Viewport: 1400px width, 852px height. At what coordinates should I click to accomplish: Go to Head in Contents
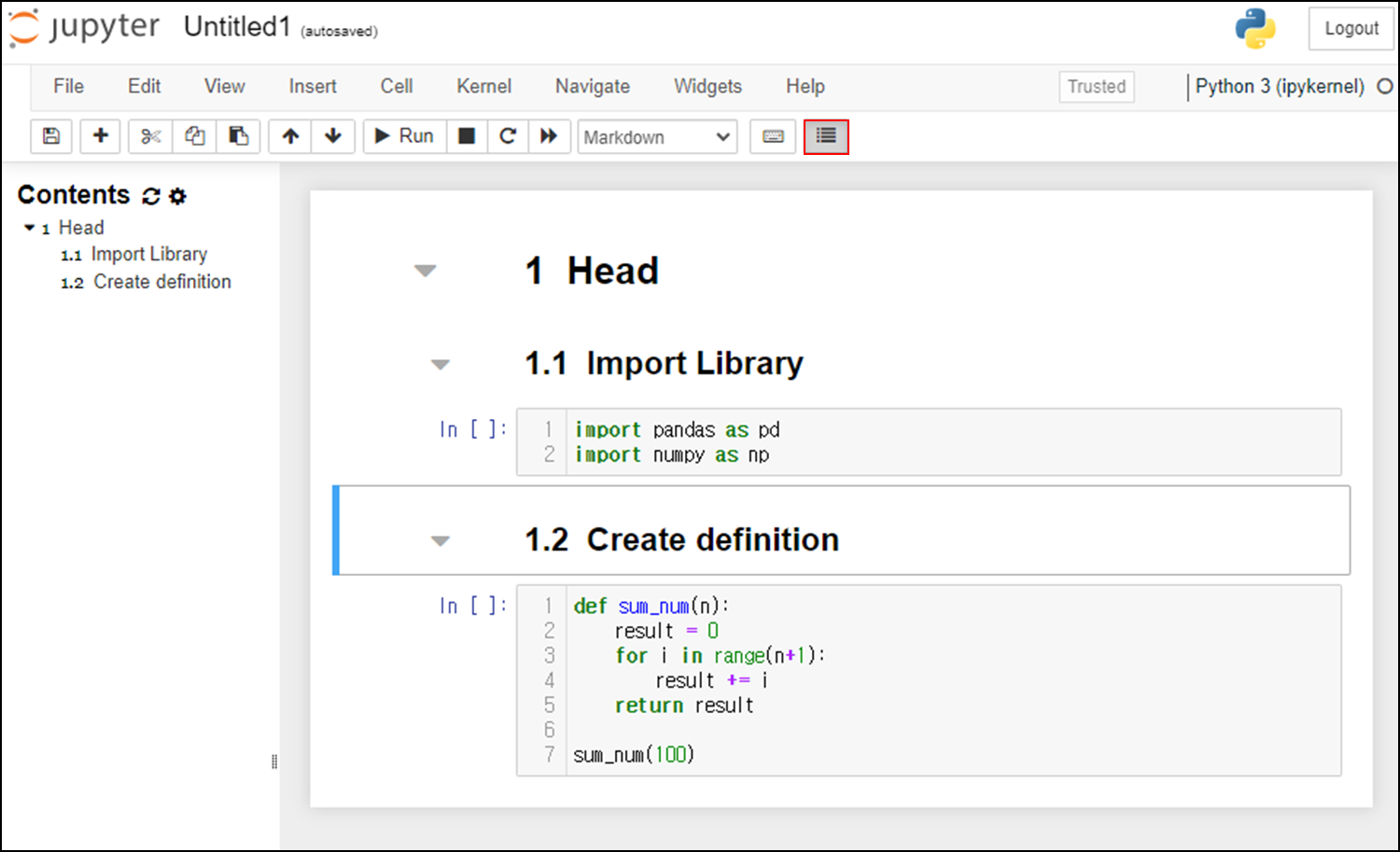tap(81, 228)
